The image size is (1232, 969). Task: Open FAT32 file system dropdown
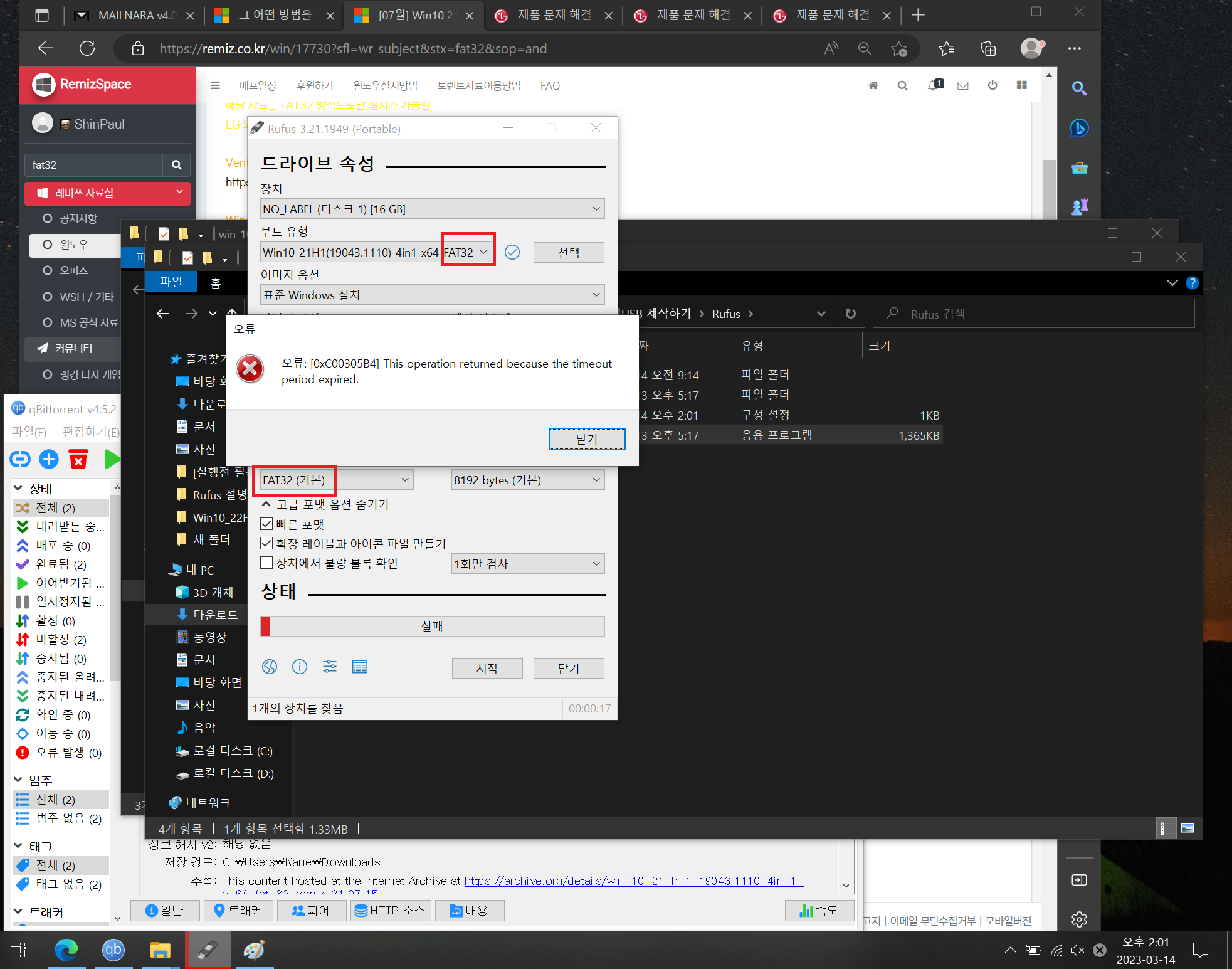337,480
